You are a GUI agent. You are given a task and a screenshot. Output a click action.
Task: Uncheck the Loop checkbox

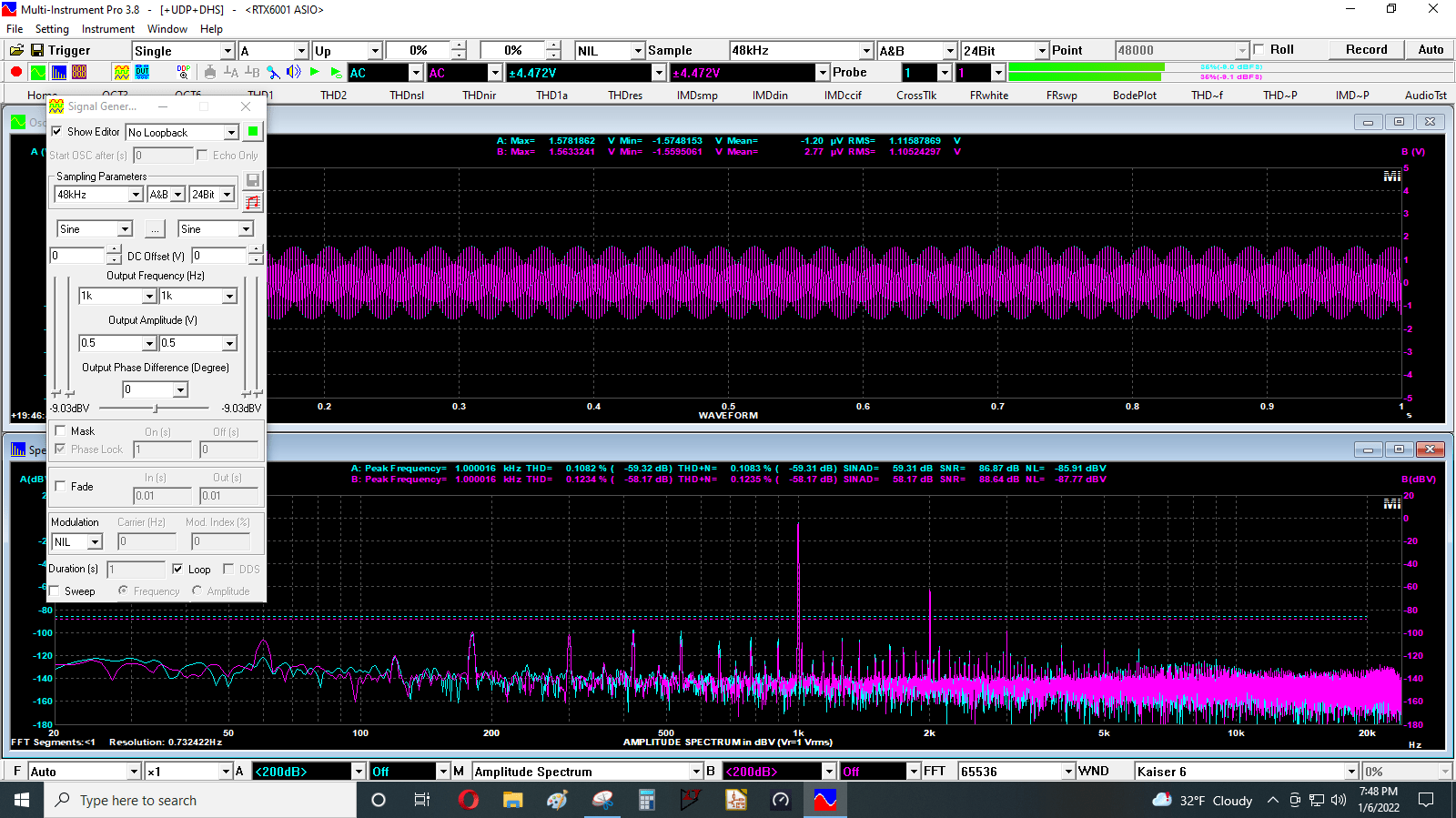pyautogui.click(x=177, y=569)
